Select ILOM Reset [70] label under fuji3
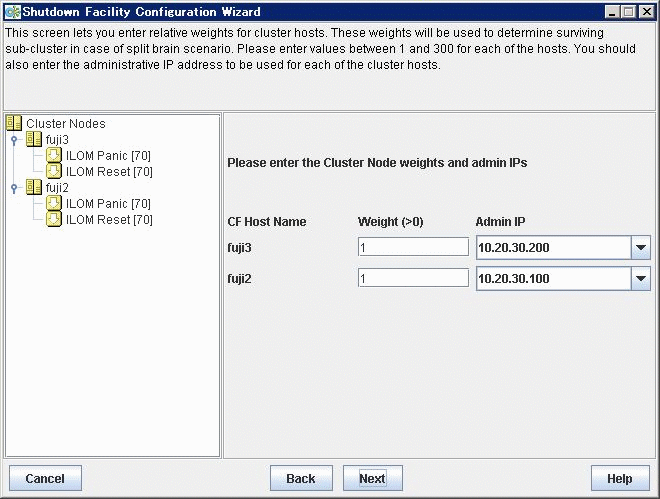The image size is (660, 499). tap(109, 172)
